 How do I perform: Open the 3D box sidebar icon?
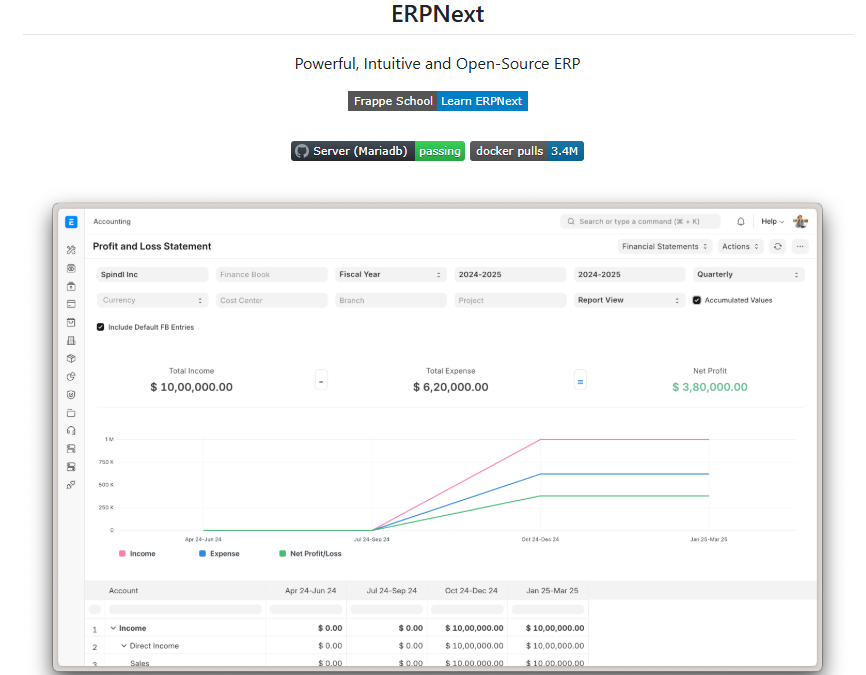(x=71, y=358)
